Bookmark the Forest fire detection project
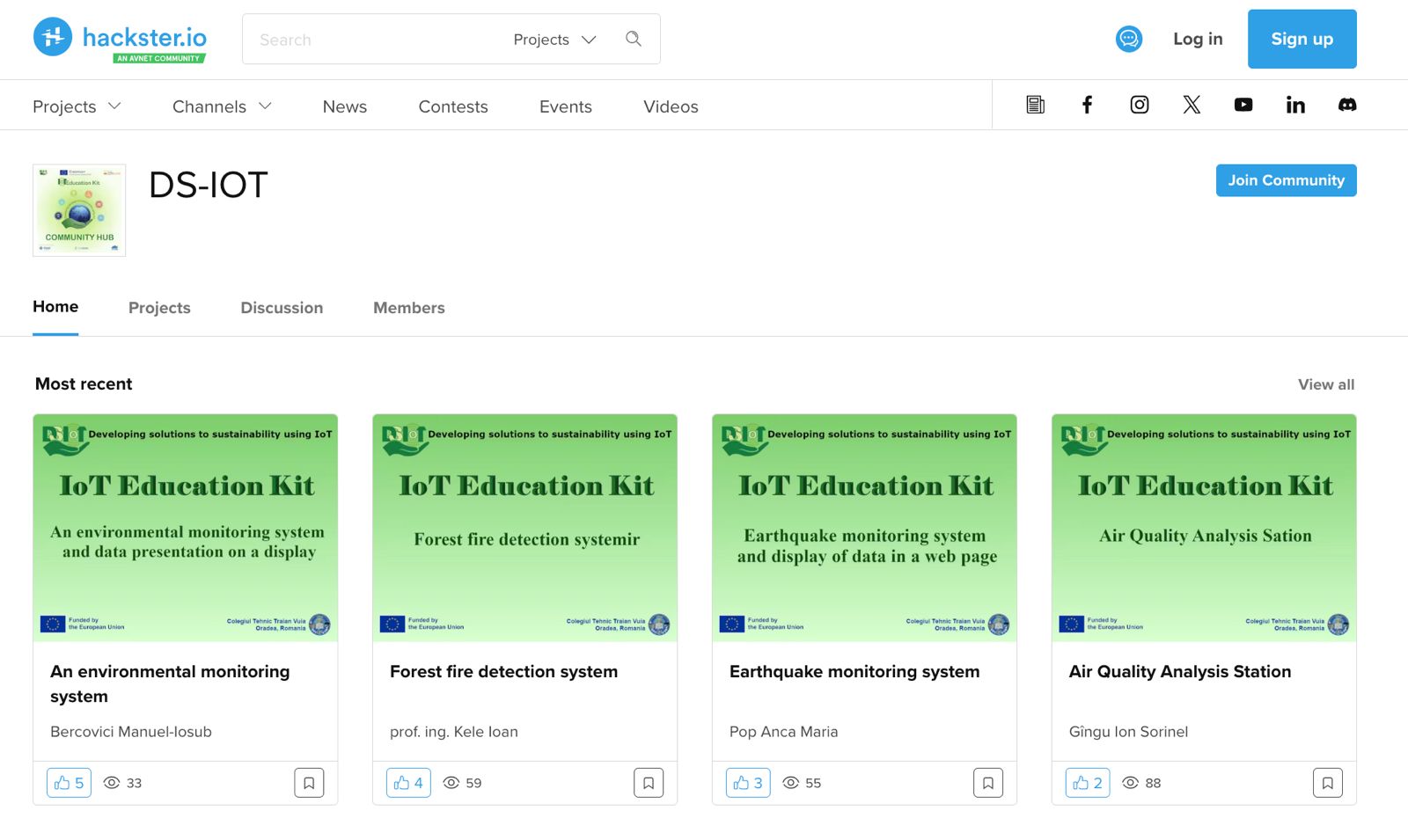 649,783
